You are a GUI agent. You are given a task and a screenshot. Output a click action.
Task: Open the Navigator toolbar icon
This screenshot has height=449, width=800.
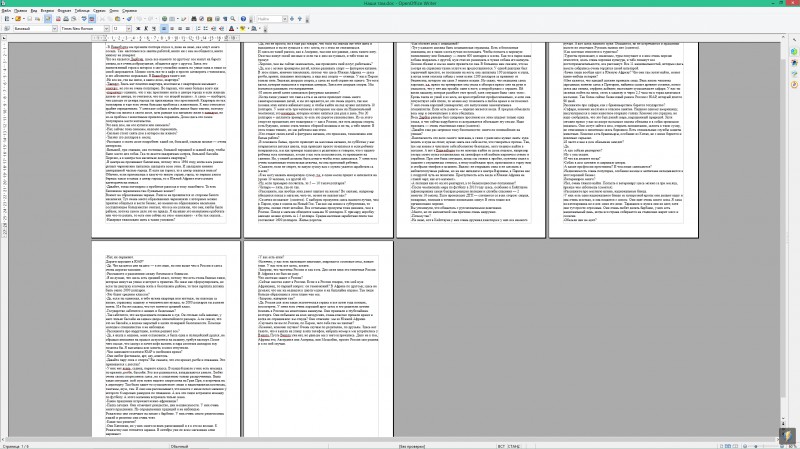(202, 19)
